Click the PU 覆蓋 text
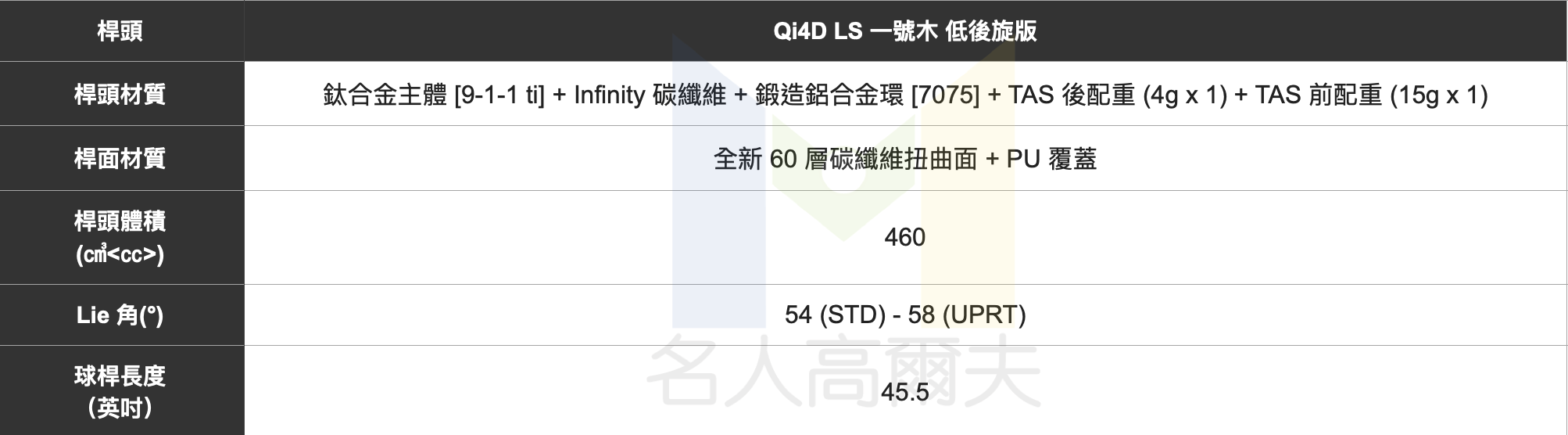The width and height of the screenshot is (1568, 435). pyautogui.click(x=1051, y=160)
